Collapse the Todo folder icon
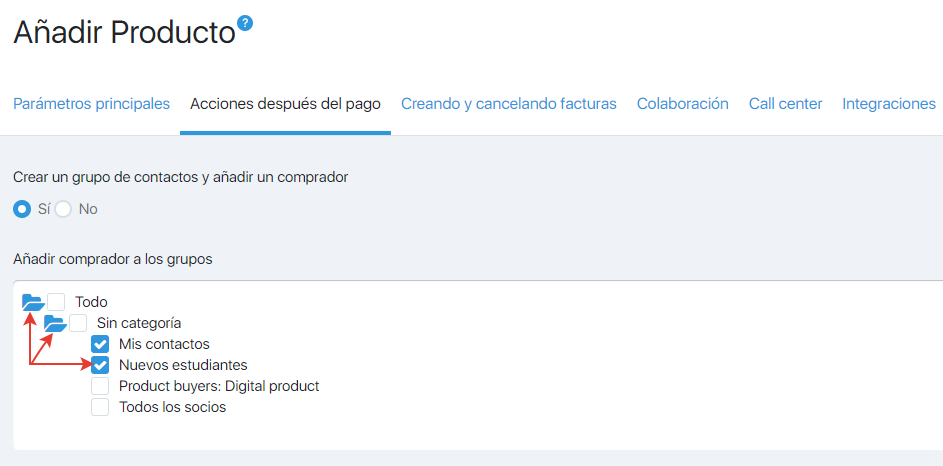This screenshot has width=943, height=466. [33, 302]
